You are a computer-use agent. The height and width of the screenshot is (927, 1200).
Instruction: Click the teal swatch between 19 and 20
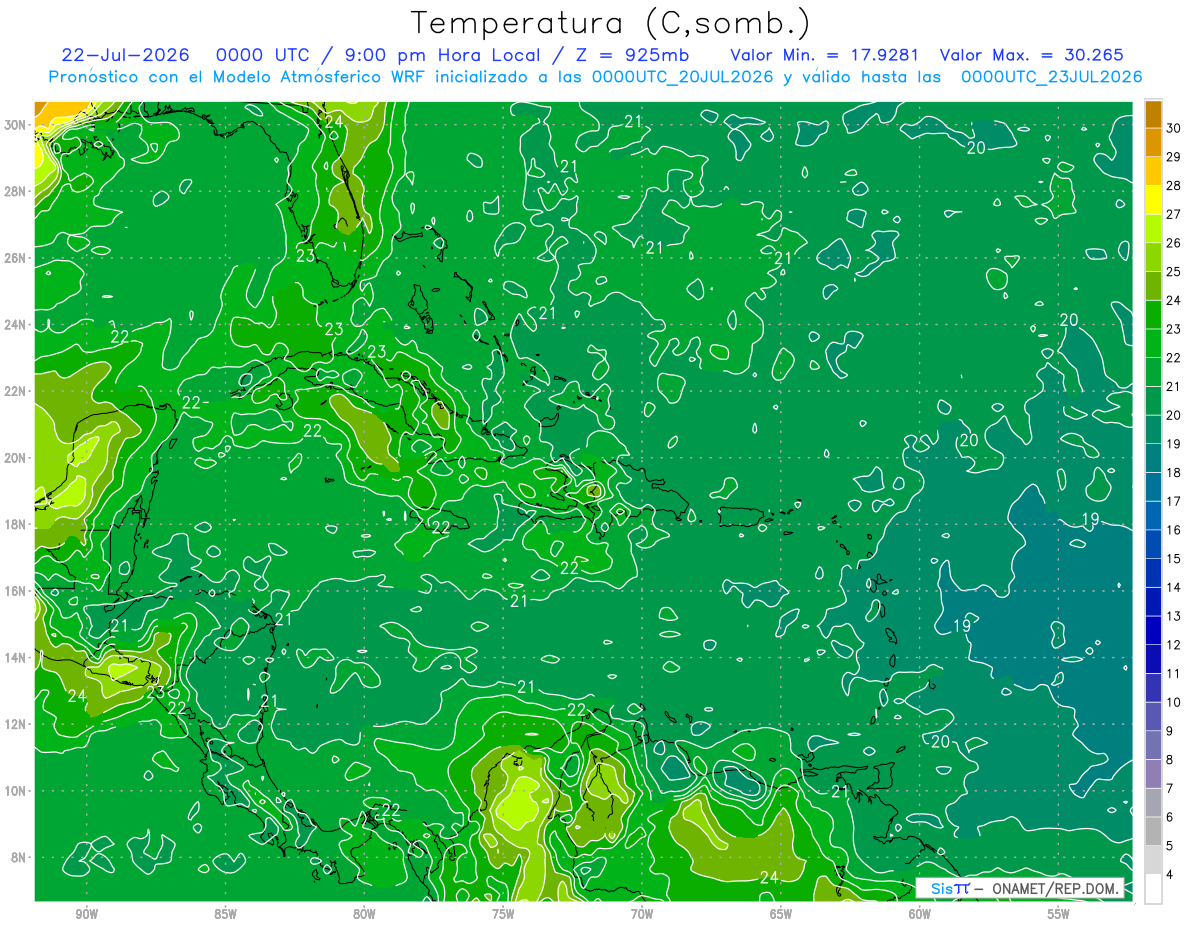tap(1153, 430)
